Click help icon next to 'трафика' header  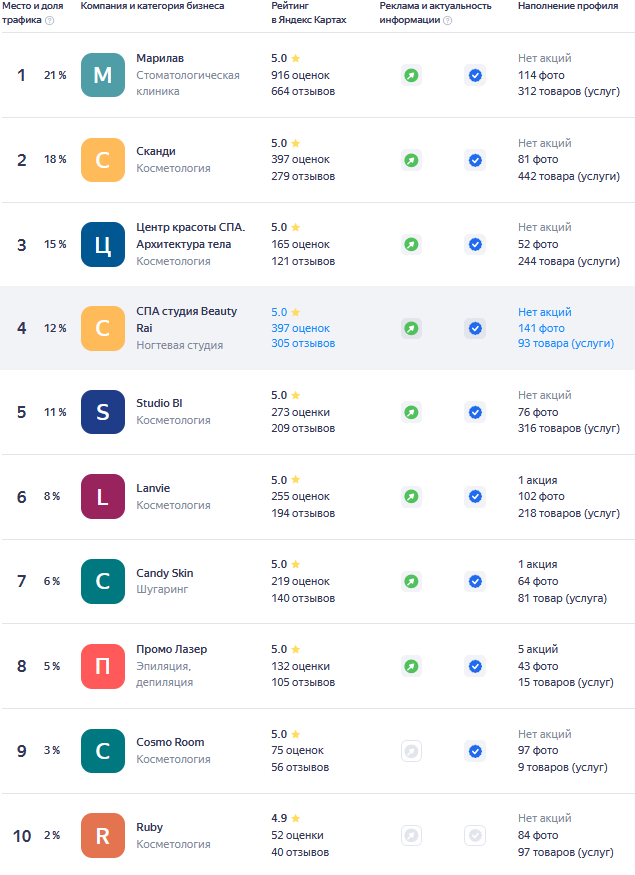pos(50,21)
